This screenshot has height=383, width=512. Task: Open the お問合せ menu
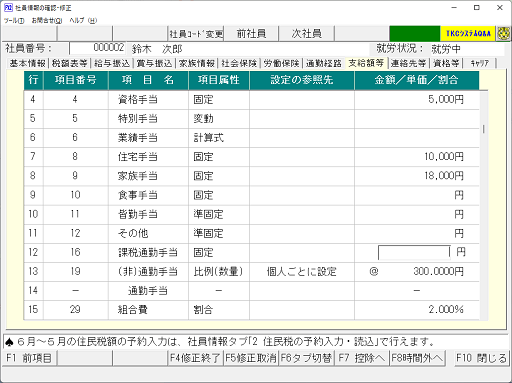[47, 20]
